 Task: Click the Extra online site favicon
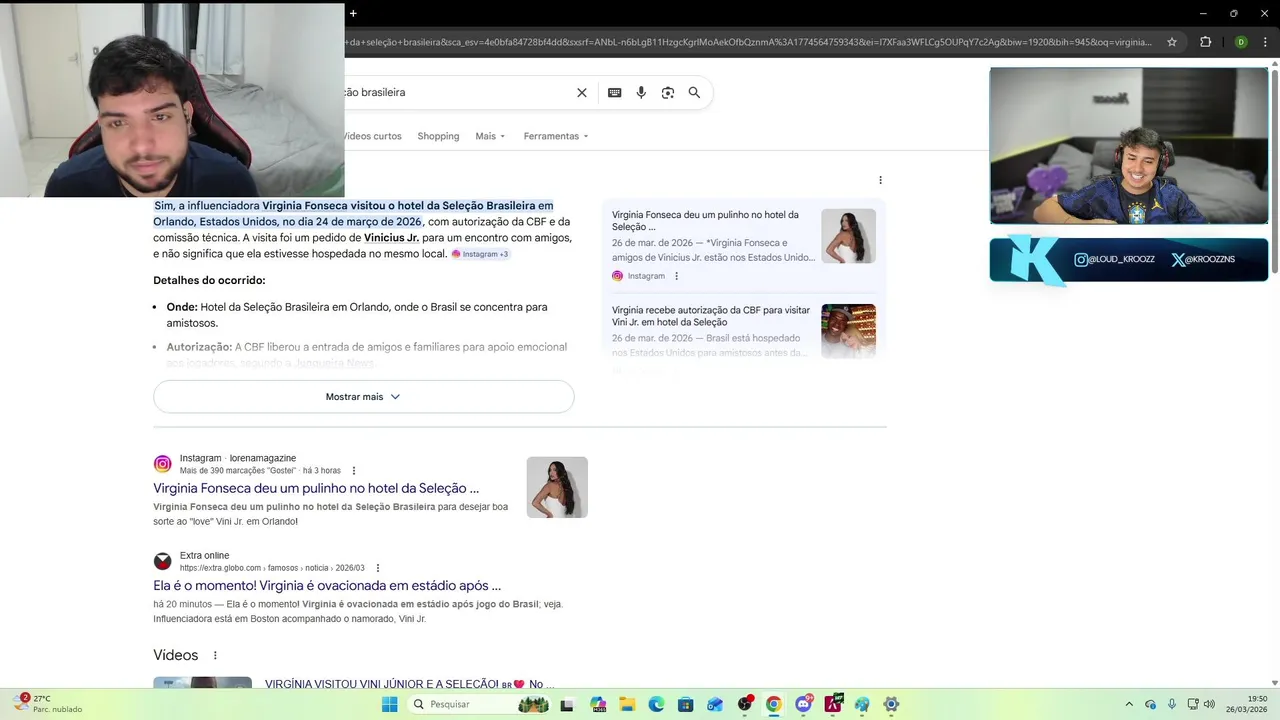tap(162, 561)
